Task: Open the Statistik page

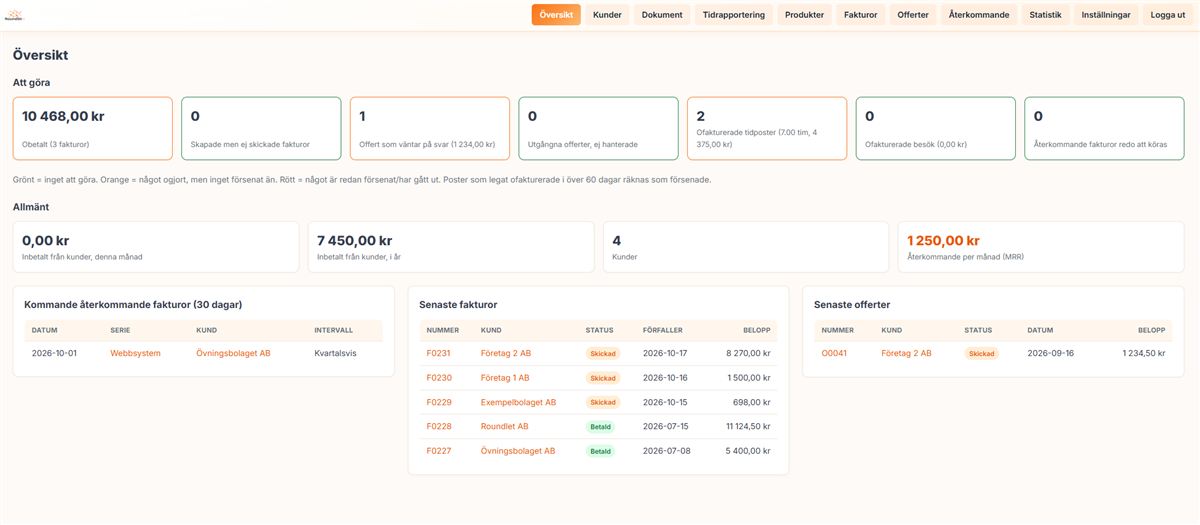Action: coord(1045,15)
